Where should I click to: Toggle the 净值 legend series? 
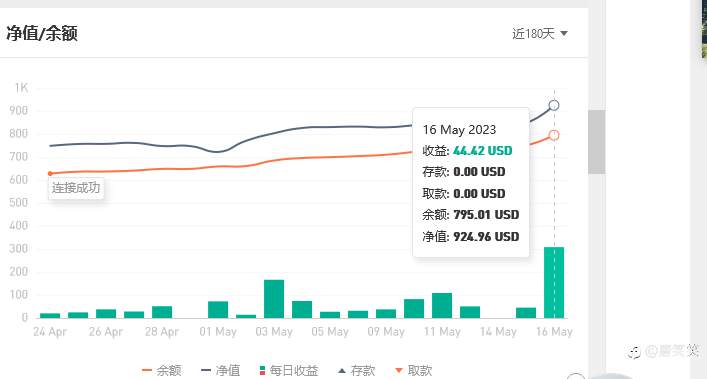pyautogui.click(x=220, y=370)
